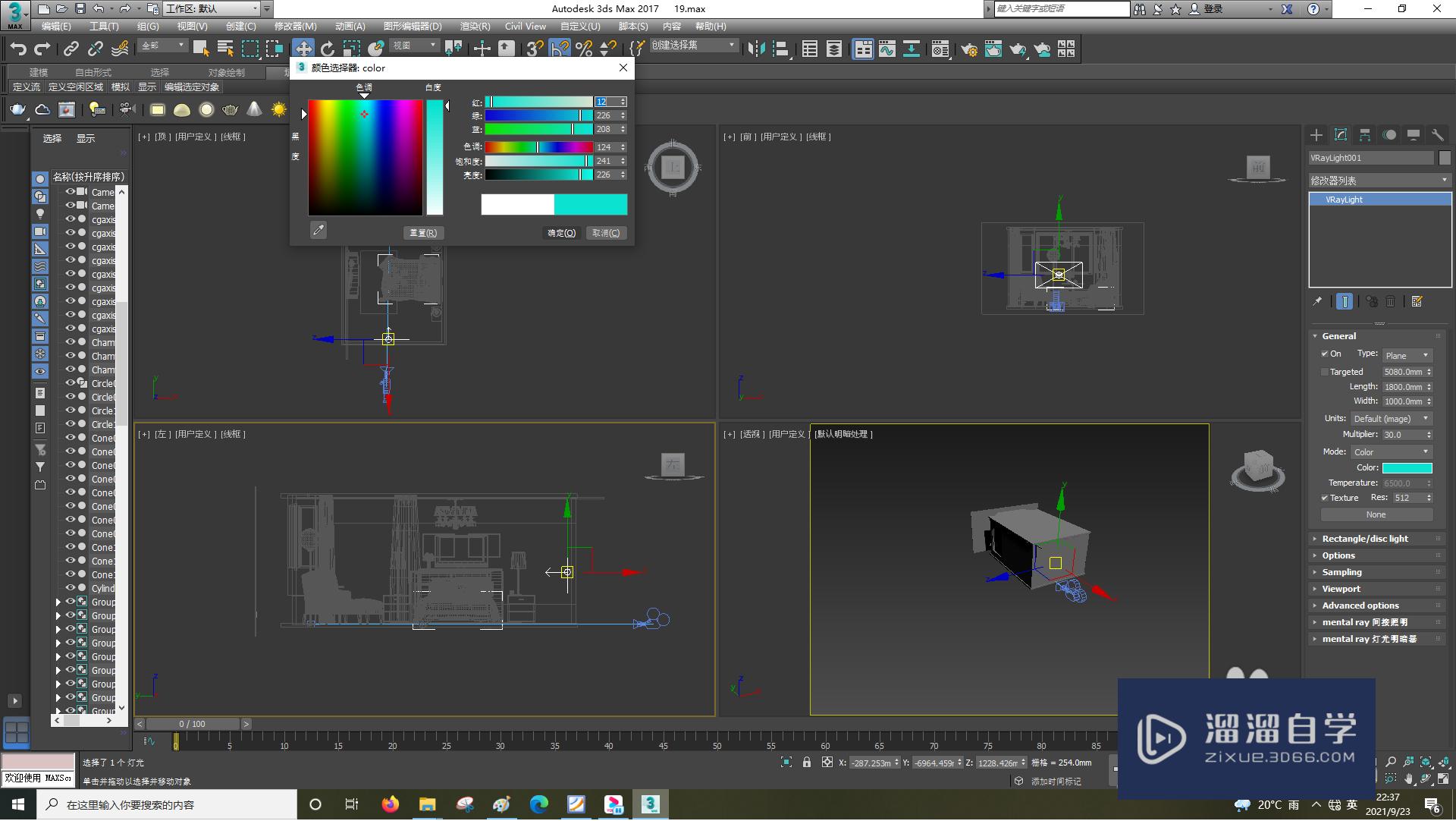Viewport: 1456px width, 821px height.
Task: Toggle visibility eye of first Circle item
Action: (71, 383)
